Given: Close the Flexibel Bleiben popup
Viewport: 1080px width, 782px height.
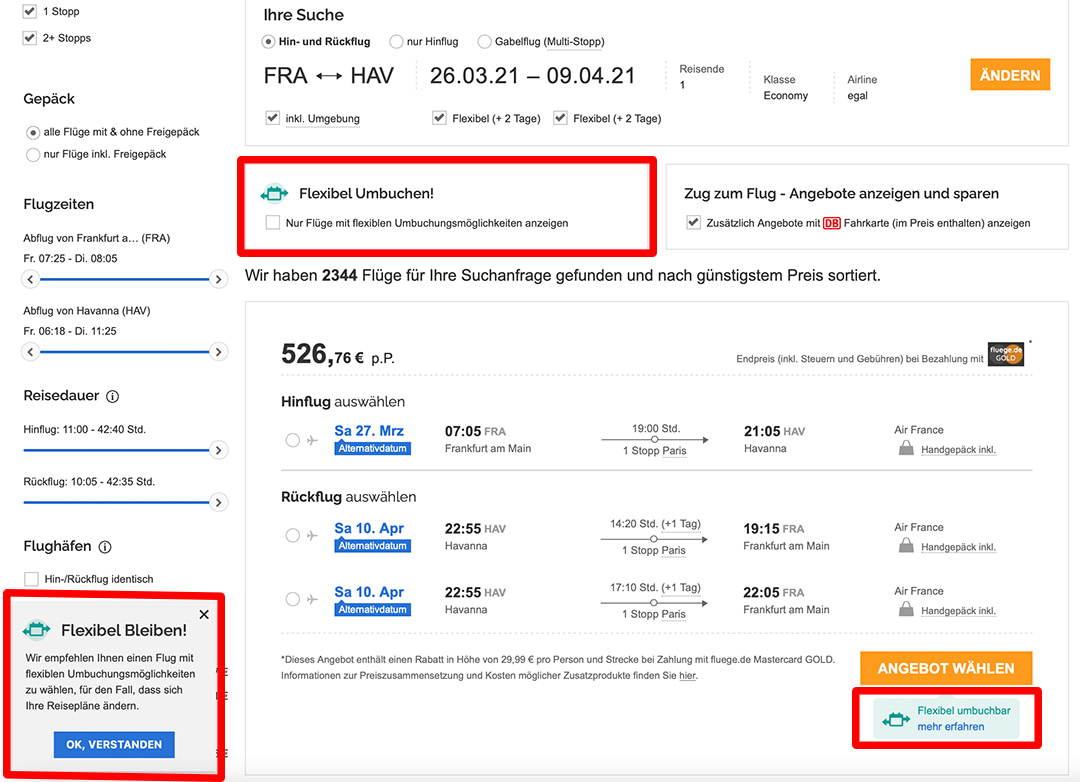Looking at the screenshot, I should 204,615.
